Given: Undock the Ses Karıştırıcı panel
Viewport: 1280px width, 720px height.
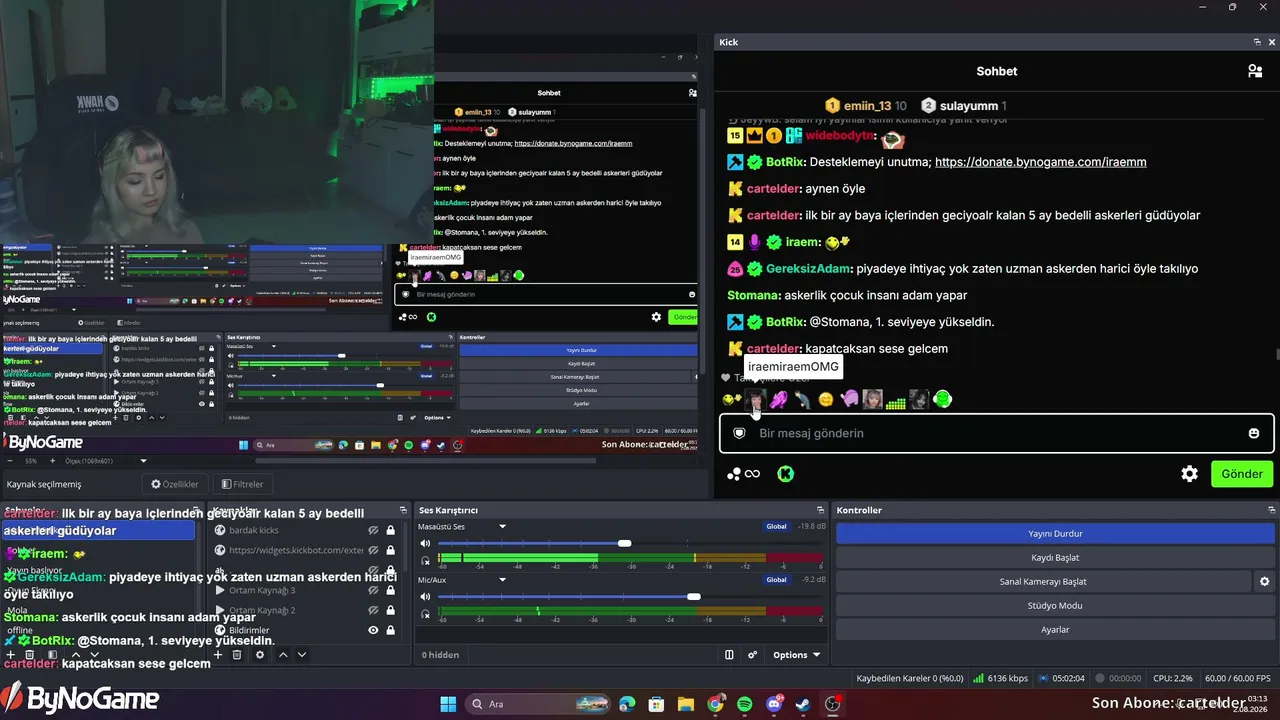Looking at the screenshot, I should point(820,510).
